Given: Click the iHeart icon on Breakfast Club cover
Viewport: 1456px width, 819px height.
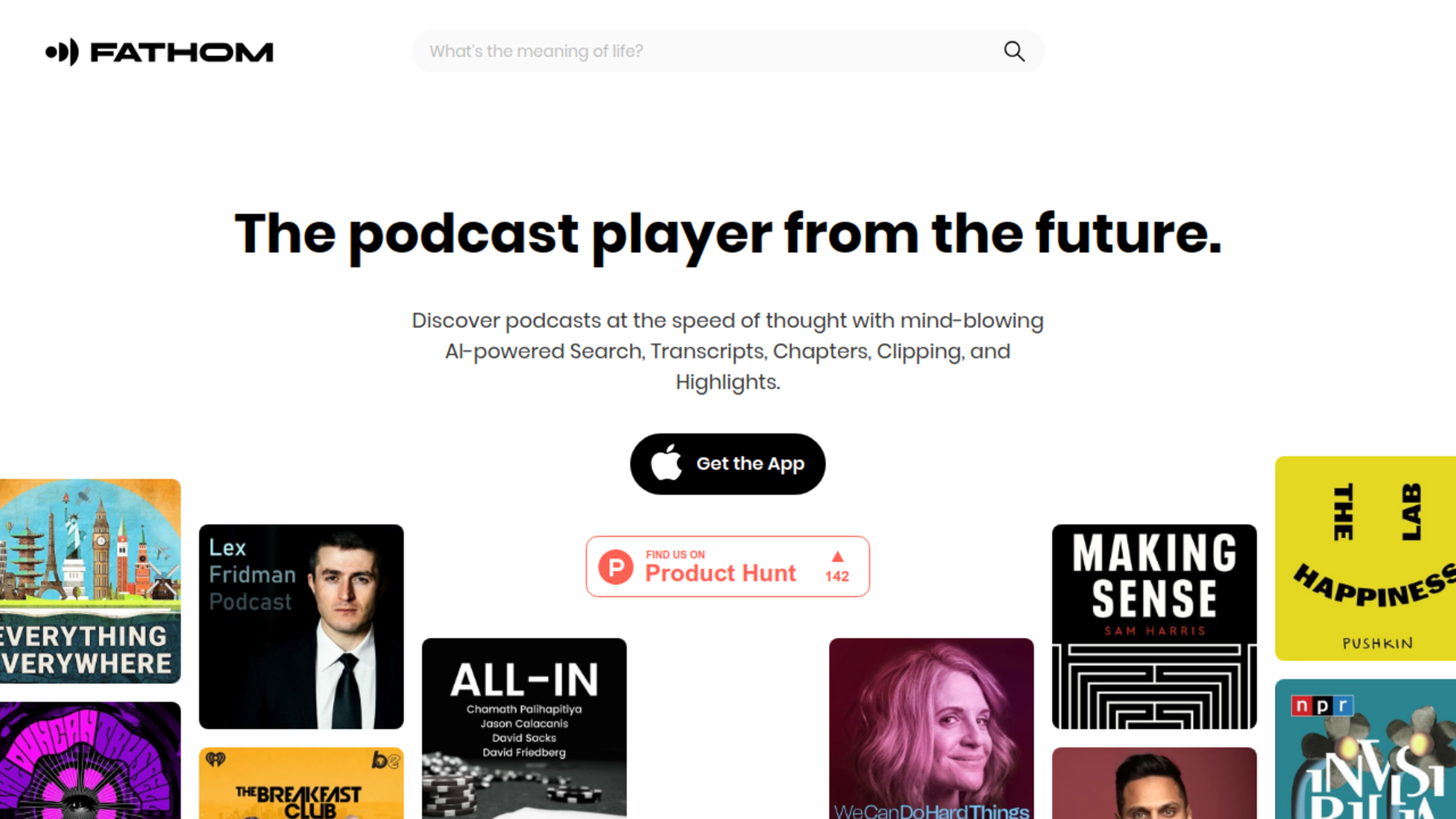Looking at the screenshot, I should (215, 759).
